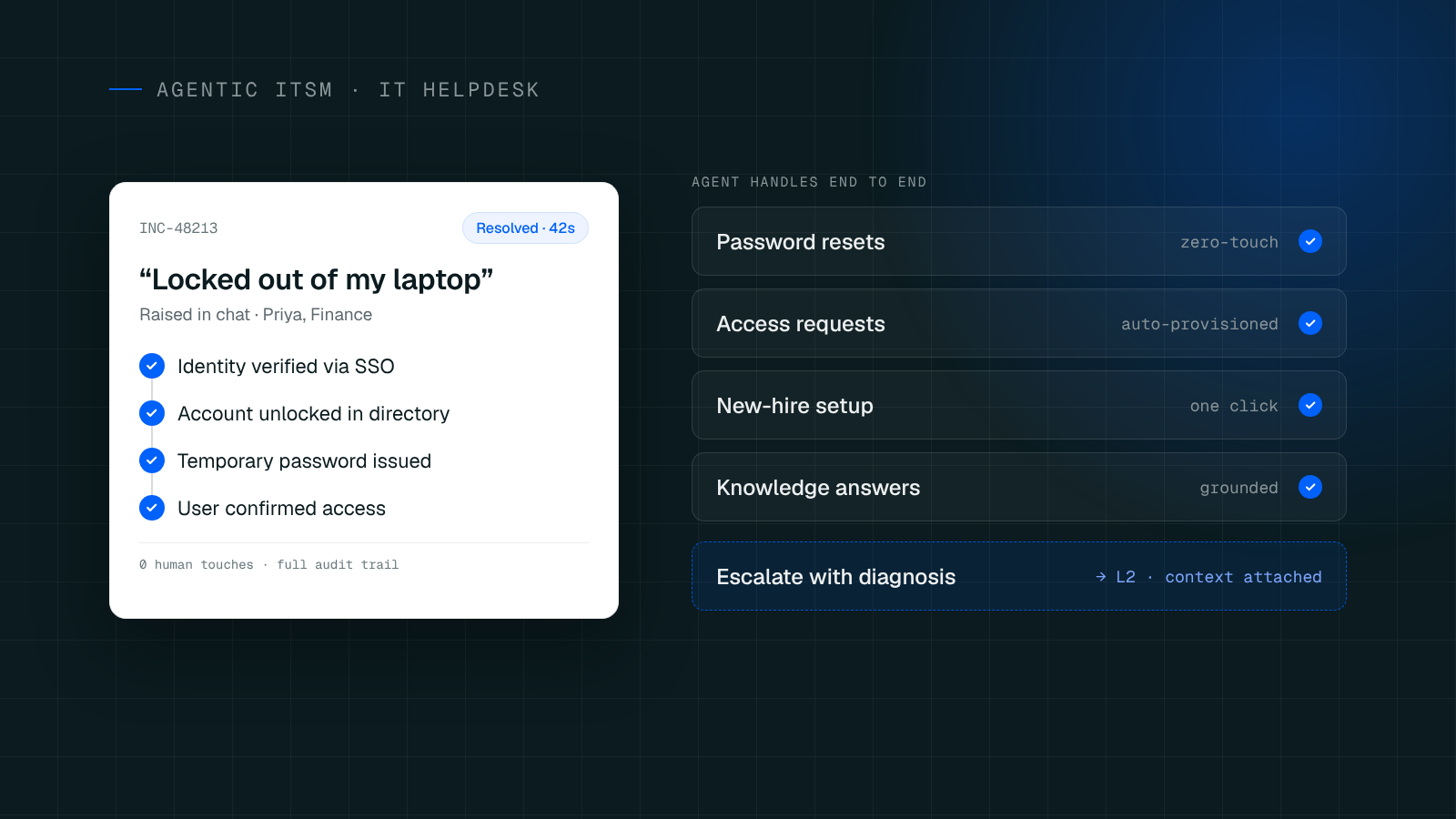Click the Temporary password issued text
The width and height of the screenshot is (1456, 819).
pos(304,461)
